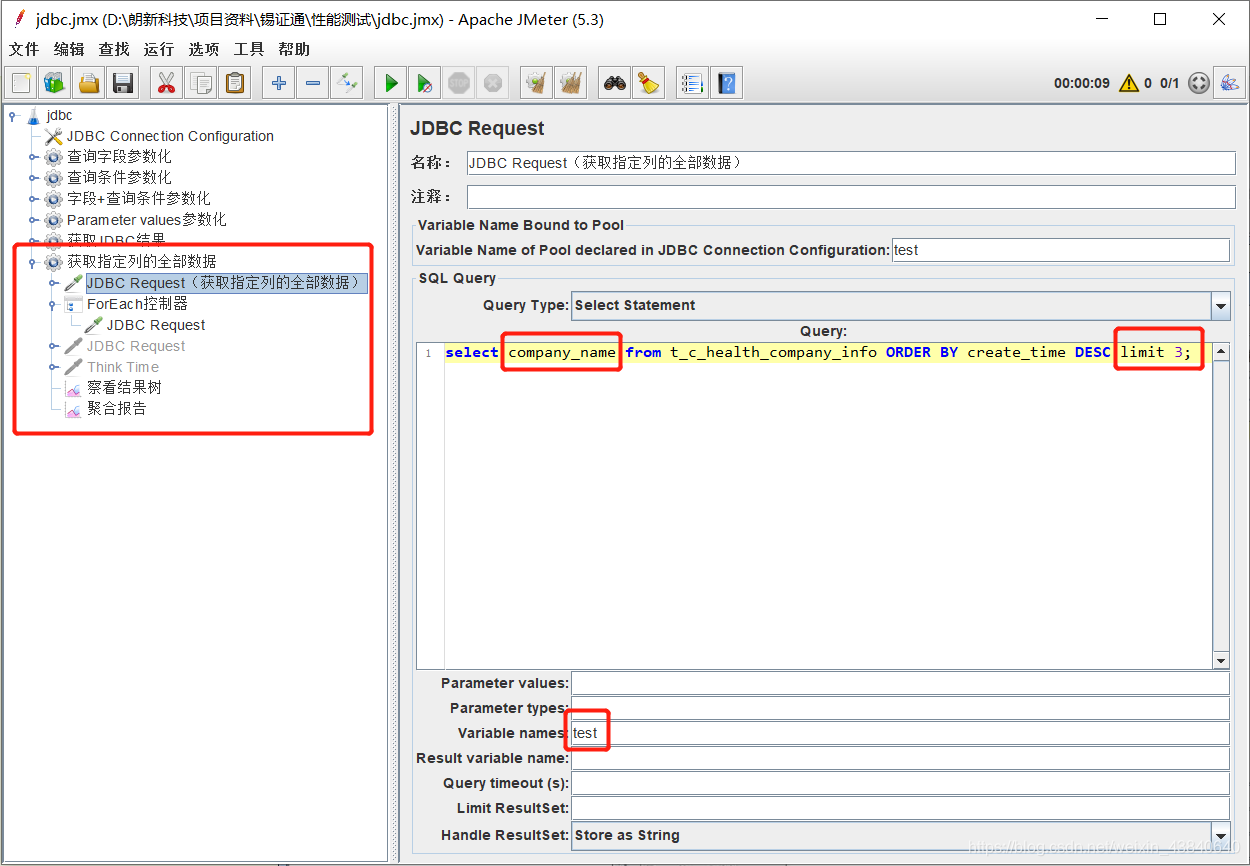Click the 名称 name field
1250x866 pixels.
point(851,163)
